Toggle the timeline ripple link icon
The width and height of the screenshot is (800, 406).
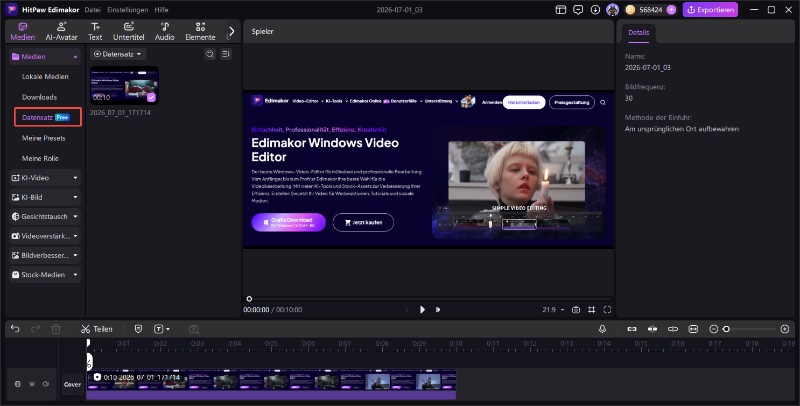pos(673,329)
